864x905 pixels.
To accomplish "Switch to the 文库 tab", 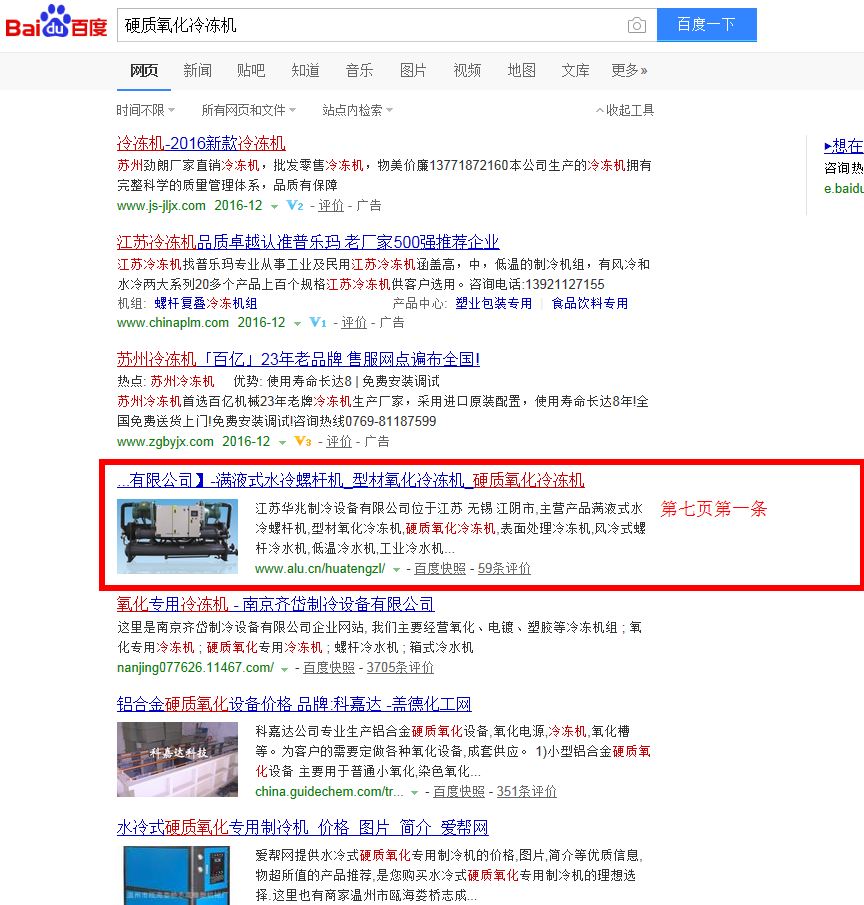I will (x=575, y=70).
